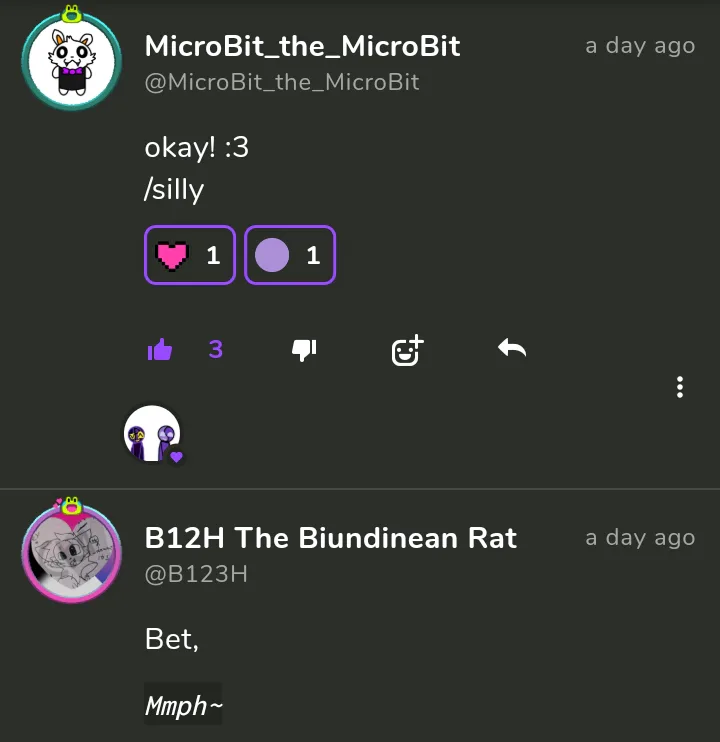Open the add reaction emoji picker
720x742 pixels.
[407, 350]
